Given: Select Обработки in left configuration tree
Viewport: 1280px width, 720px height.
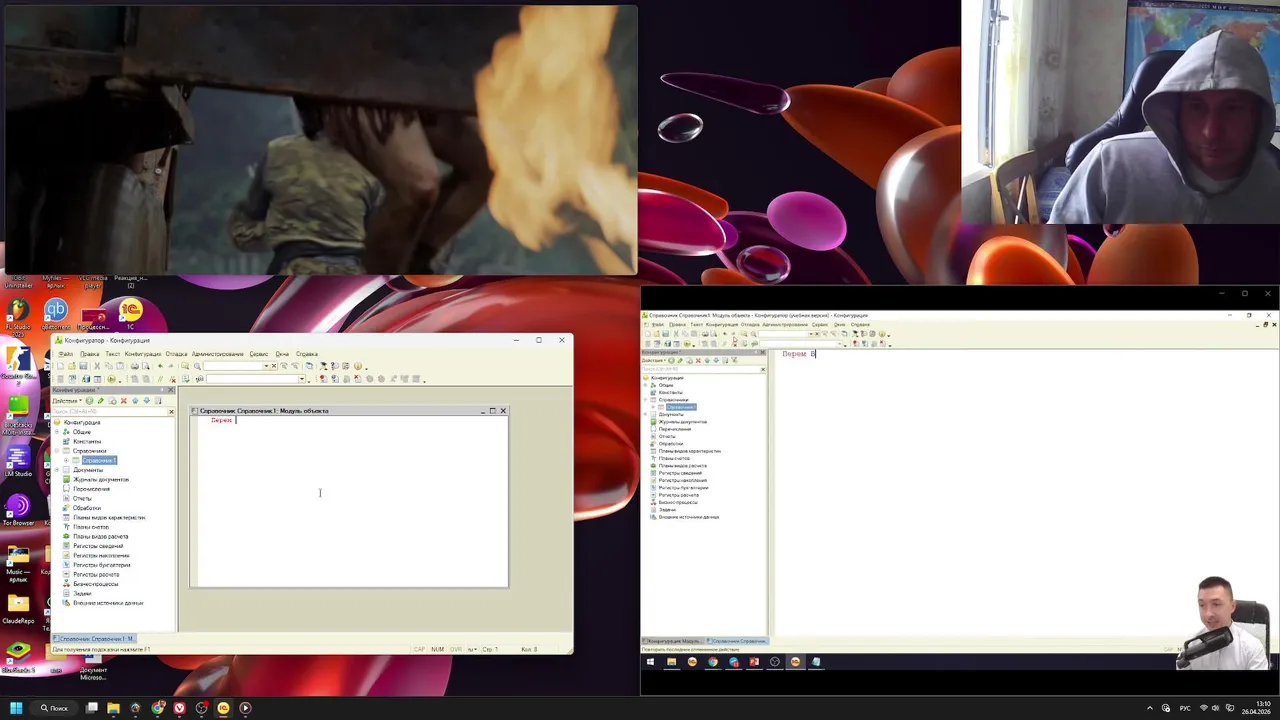Looking at the screenshot, I should (87, 508).
